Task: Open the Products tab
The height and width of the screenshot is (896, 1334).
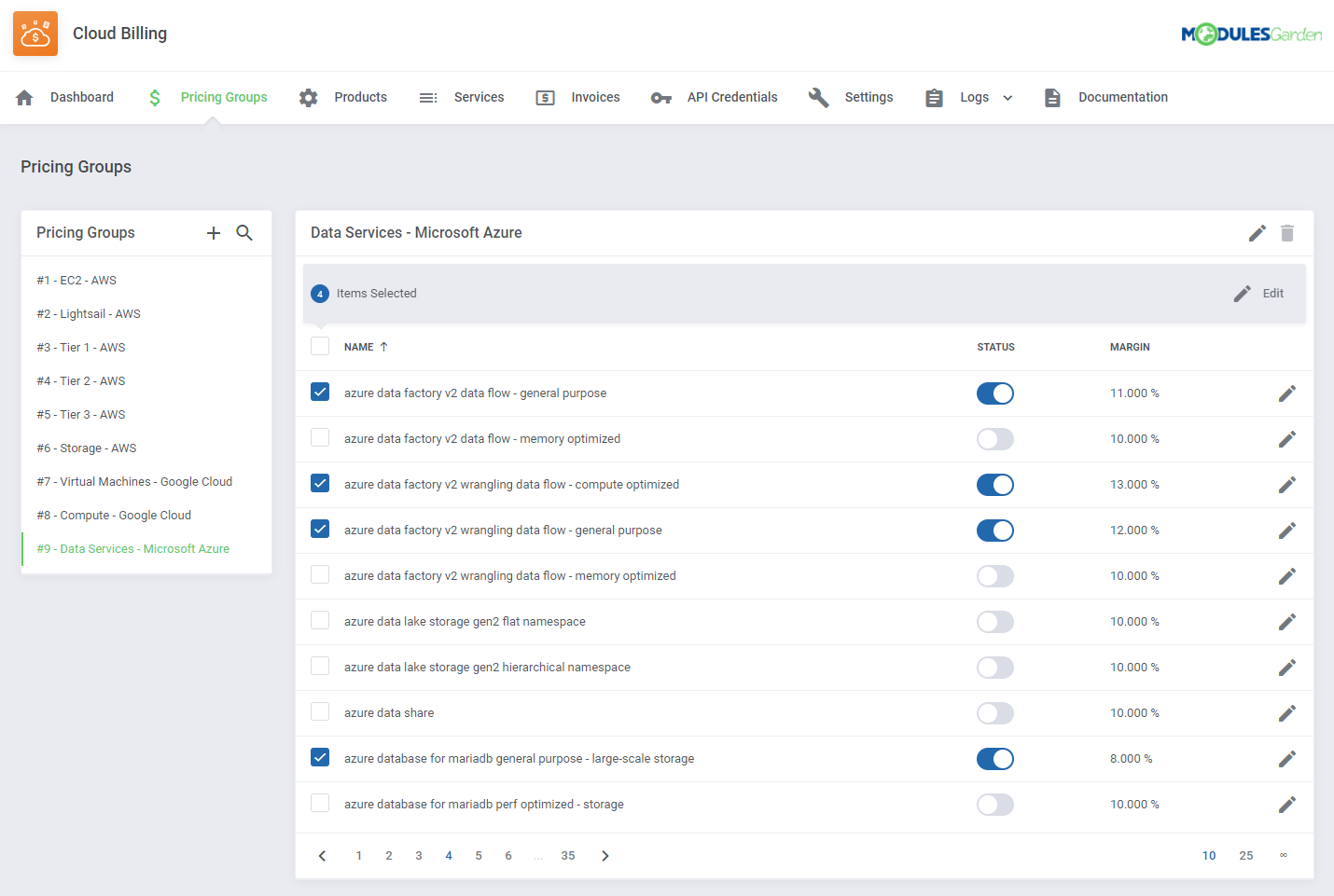Action: pos(342,98)
